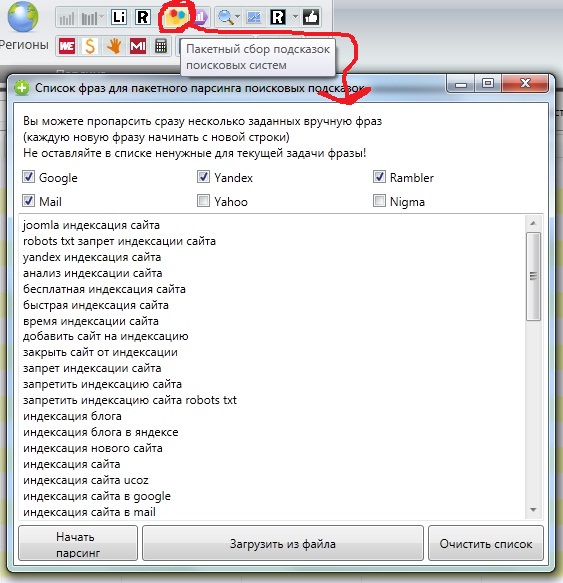Click the purple bar chart icon
Image resolution: width=563 pixels, height=583 pixels.
point(201,17)
